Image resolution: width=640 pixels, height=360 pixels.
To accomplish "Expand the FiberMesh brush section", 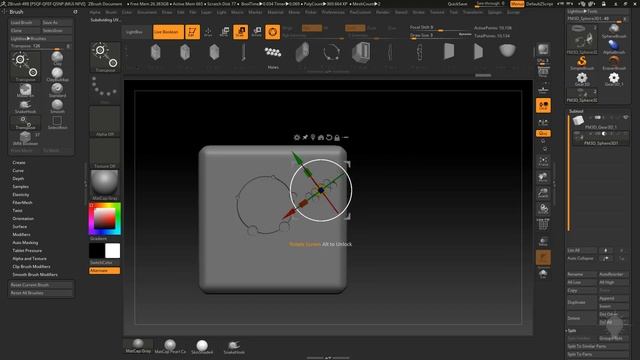I will click(x=22, y=202).
